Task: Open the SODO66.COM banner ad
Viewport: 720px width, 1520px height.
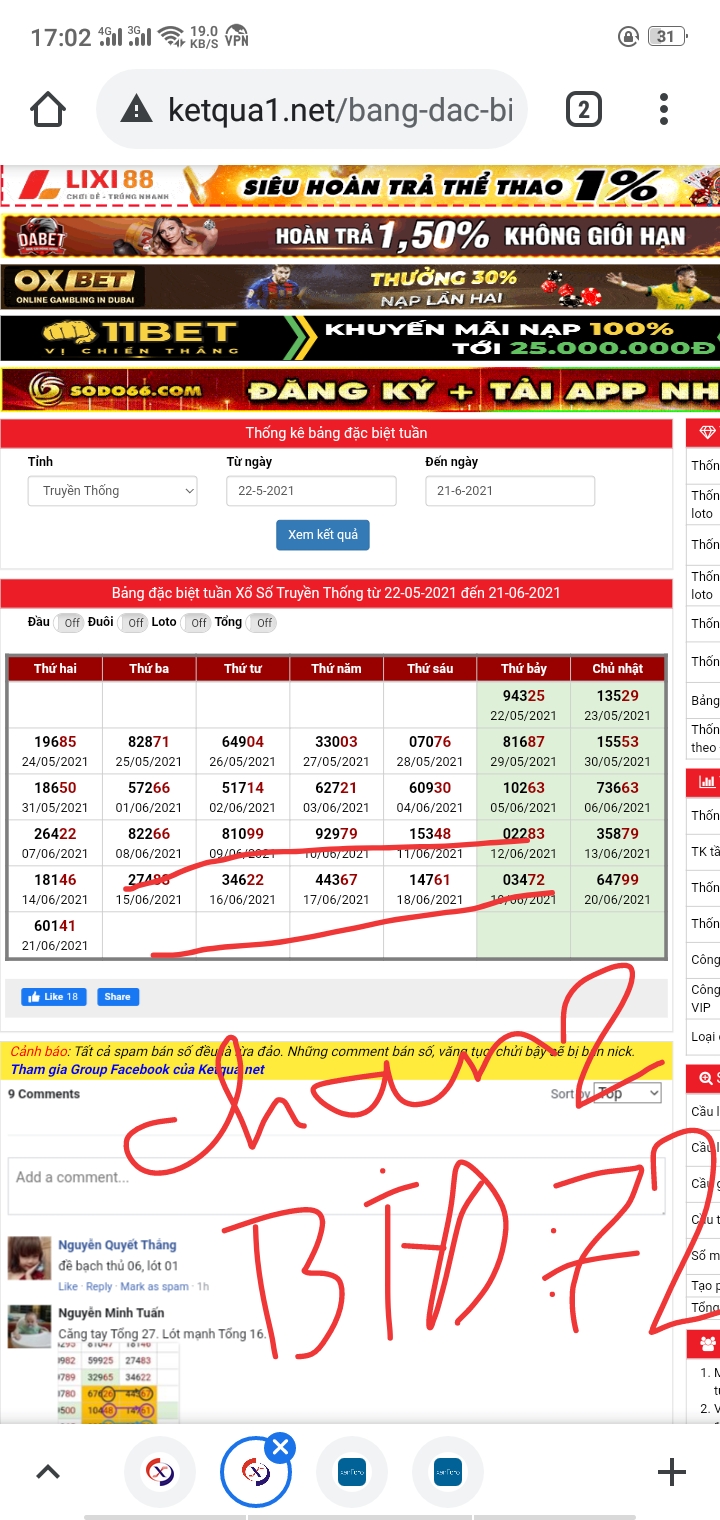Action: [x=360, y=390]
